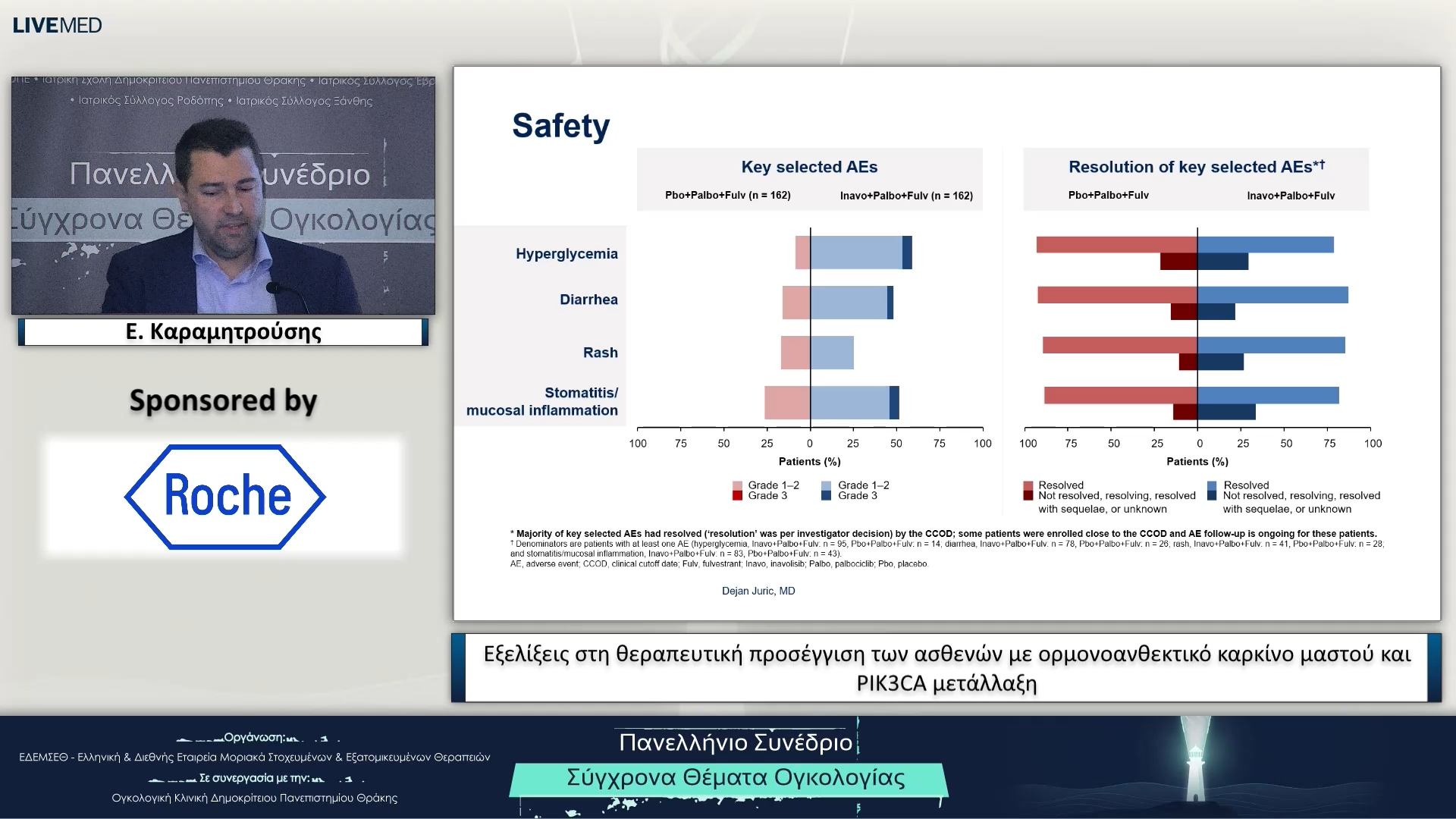Click the dark blue Grade 3 legend swatch
Image resolution: width=1456 pixels, height=819 pixels.
coord(826,496)
